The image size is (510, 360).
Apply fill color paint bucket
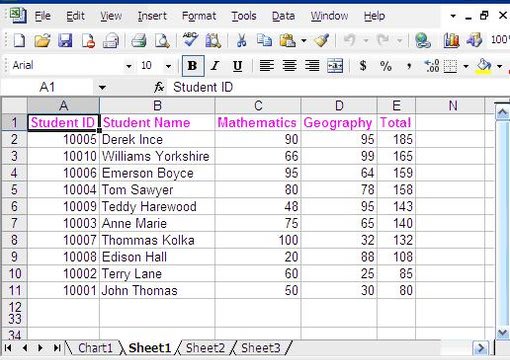(x=484, y=66)
